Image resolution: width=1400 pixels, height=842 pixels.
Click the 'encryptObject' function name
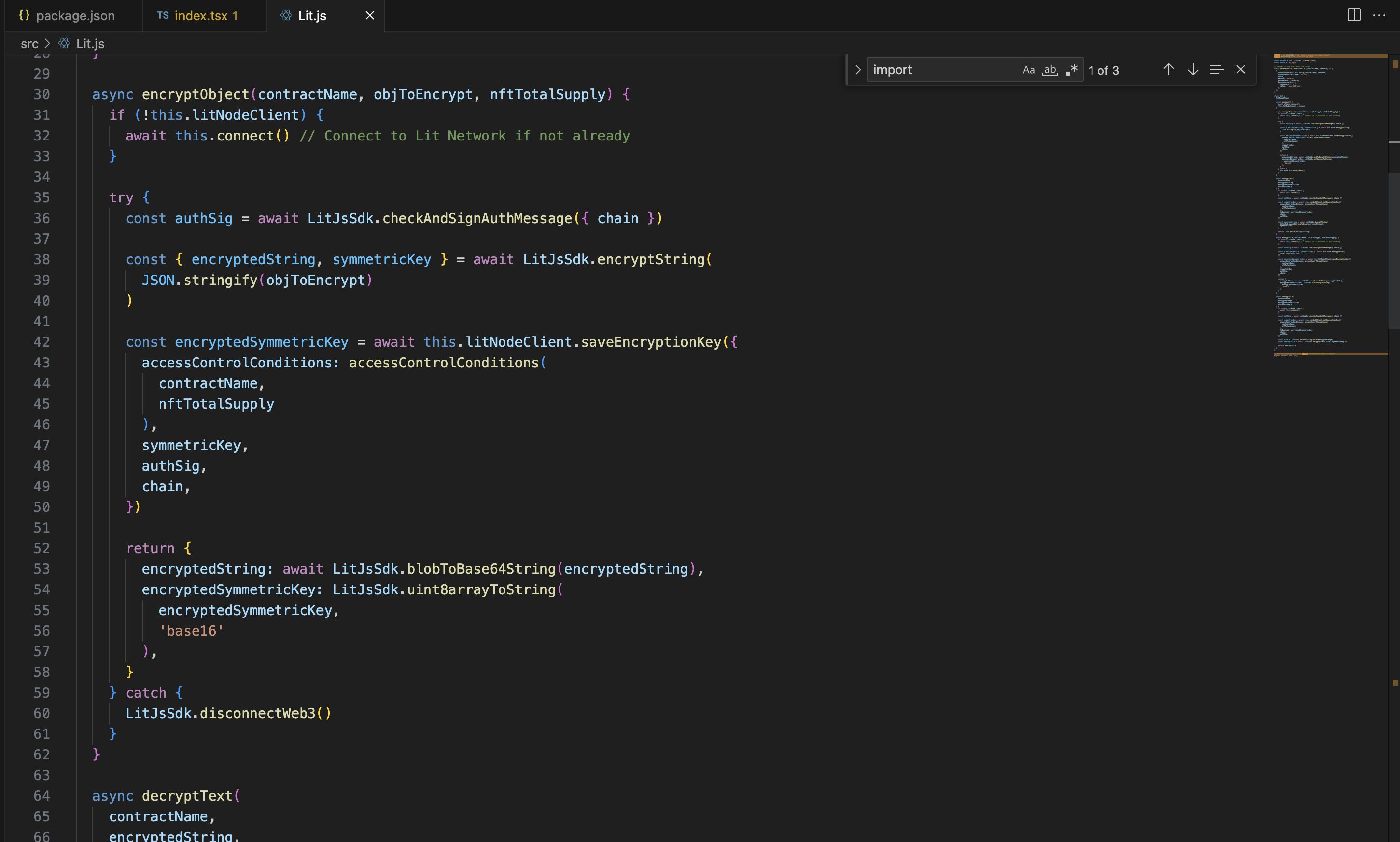196,94
